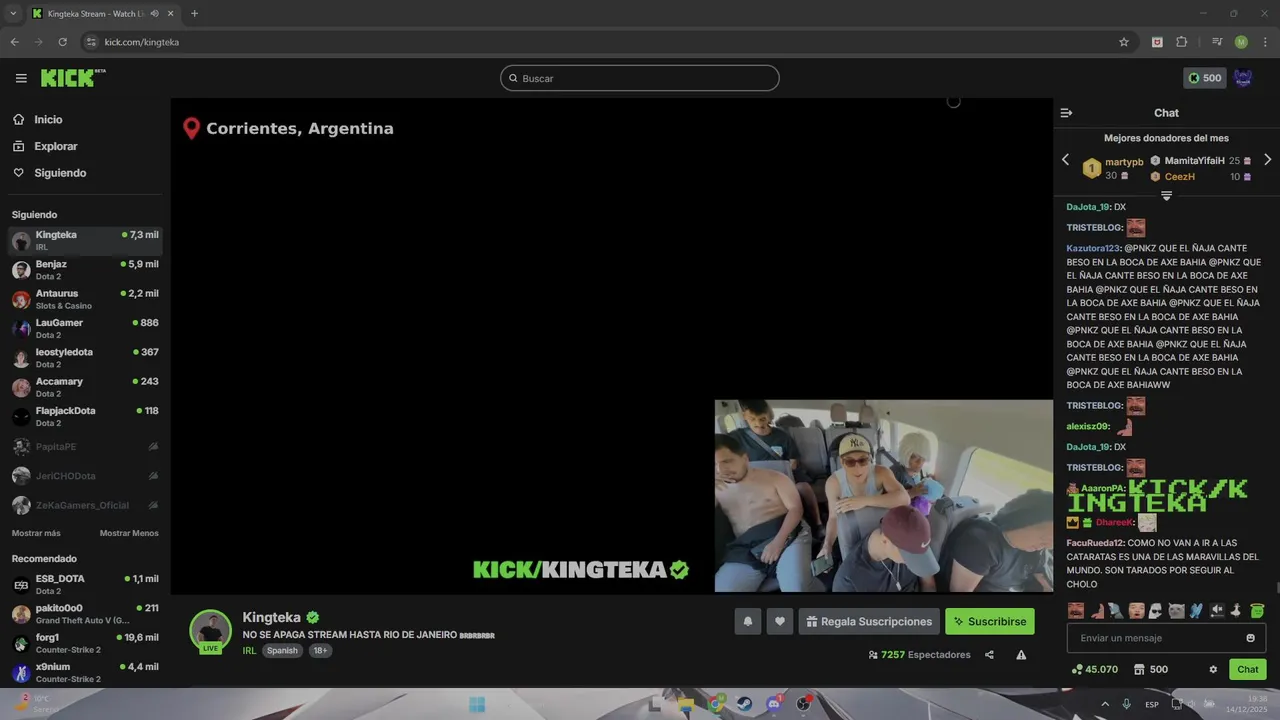Open the tab search dropdown arrow in the top-left corner
Image resolution: width=1280 pixels, height=720 pixels.
tap(13, 14)
